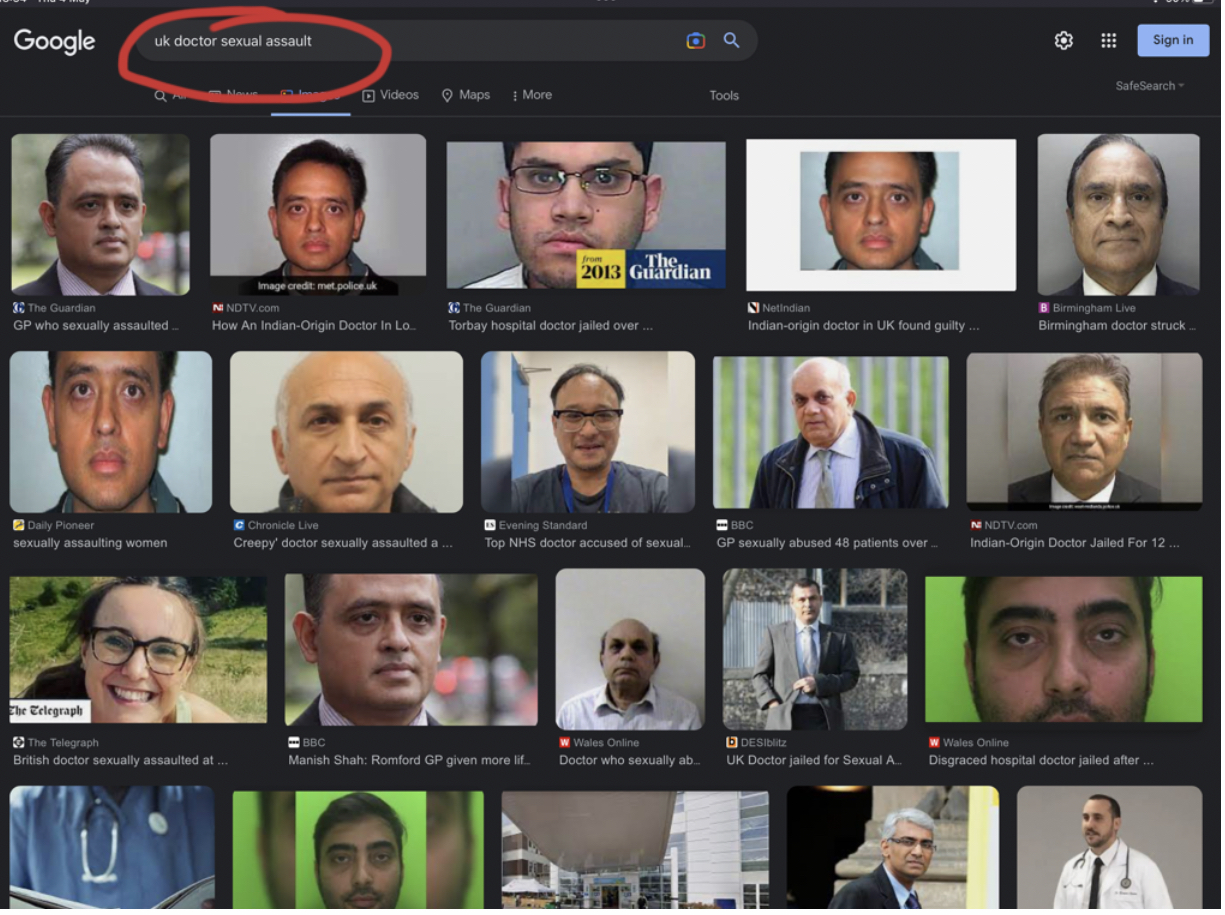1225x915 pixels.
Task: Click NDTV.com favicon above 'Indian-Origin Doctor Jailed For 12'
Action: pos(976,525)
